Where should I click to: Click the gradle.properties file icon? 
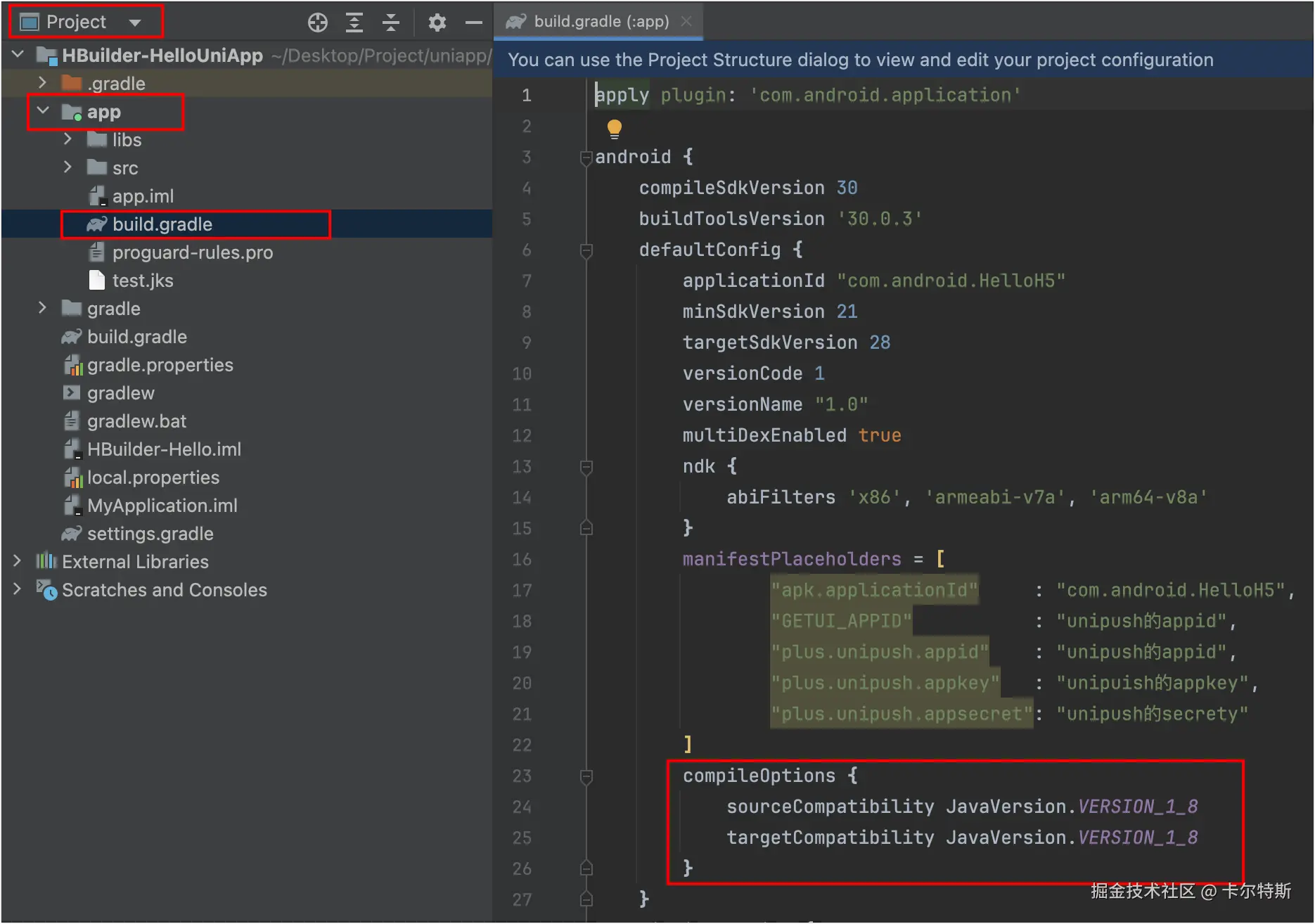click(x=72, y=365)
